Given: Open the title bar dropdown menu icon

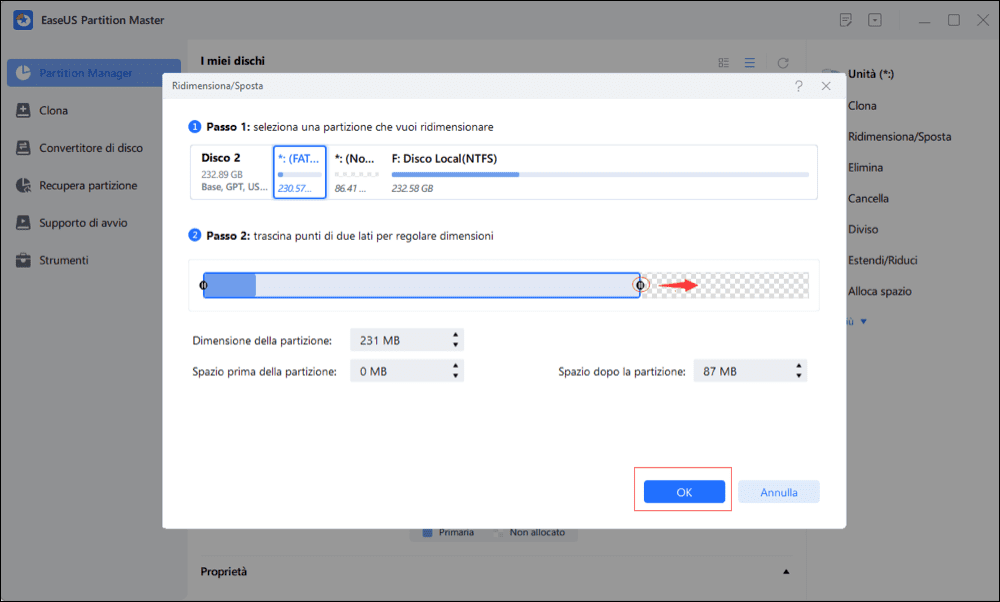Looking at the screenshot, I should (x=875, y=20).
